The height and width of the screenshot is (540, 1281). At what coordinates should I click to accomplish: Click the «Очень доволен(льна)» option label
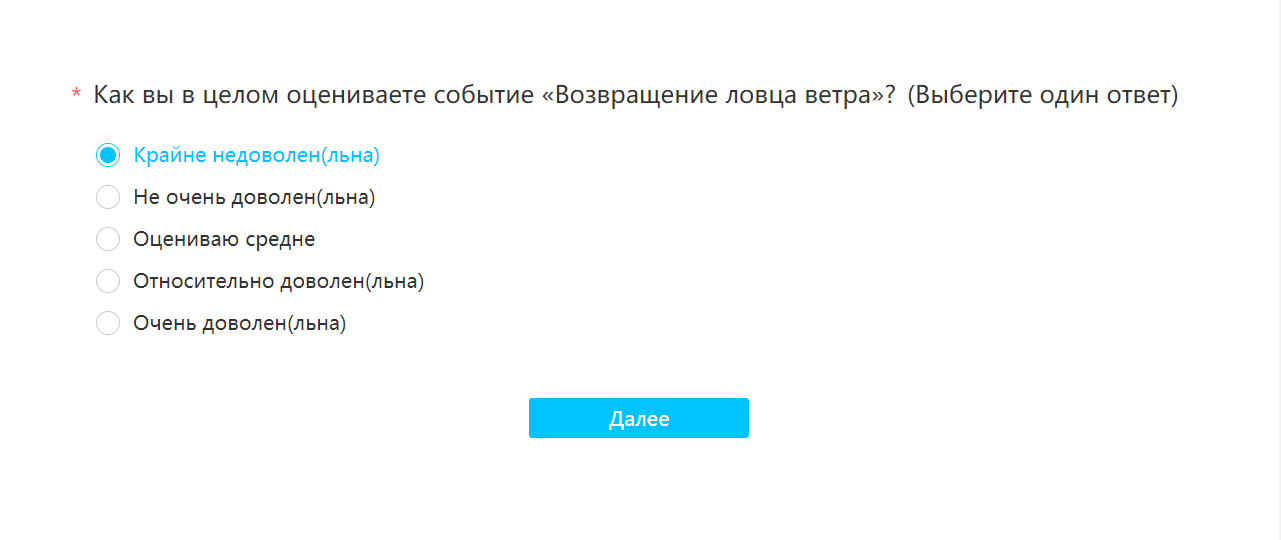tap(240, 324)
